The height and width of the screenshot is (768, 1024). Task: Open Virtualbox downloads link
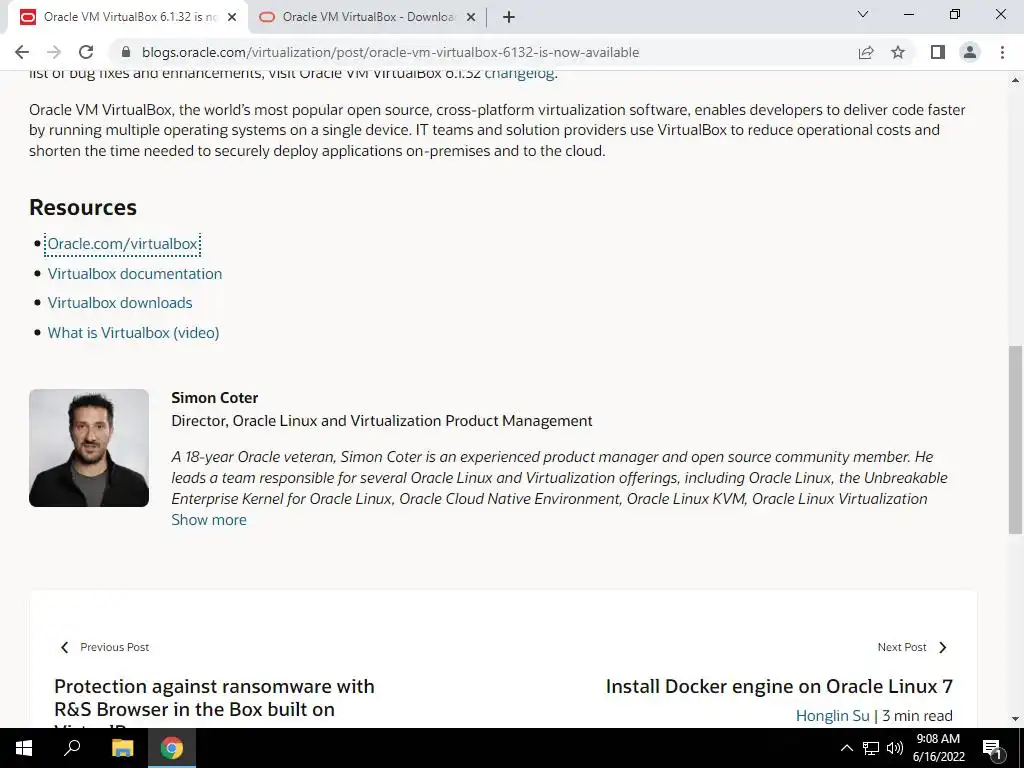point(120,303)
